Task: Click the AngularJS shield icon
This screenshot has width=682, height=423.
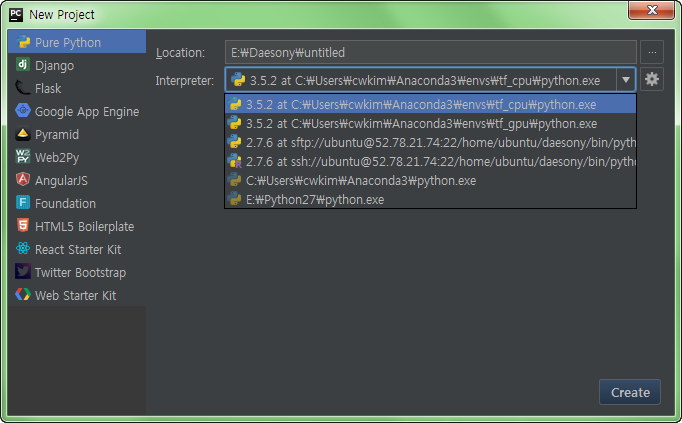Action: click(x=23, y=179)
